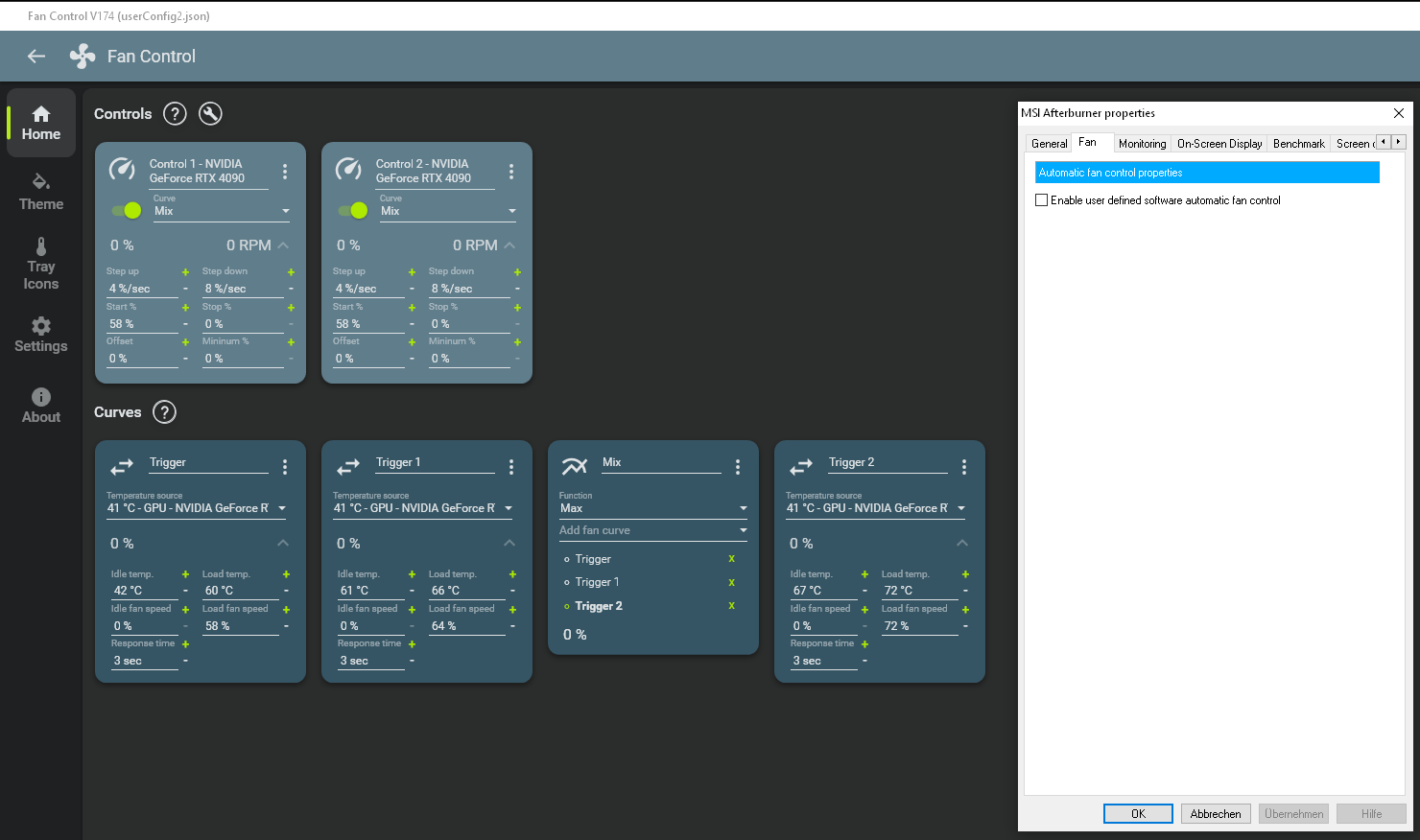Open the Curve dropdown of Control 1
The width and height of the screenshot is (1420, 840).
(x=222, y=211)
